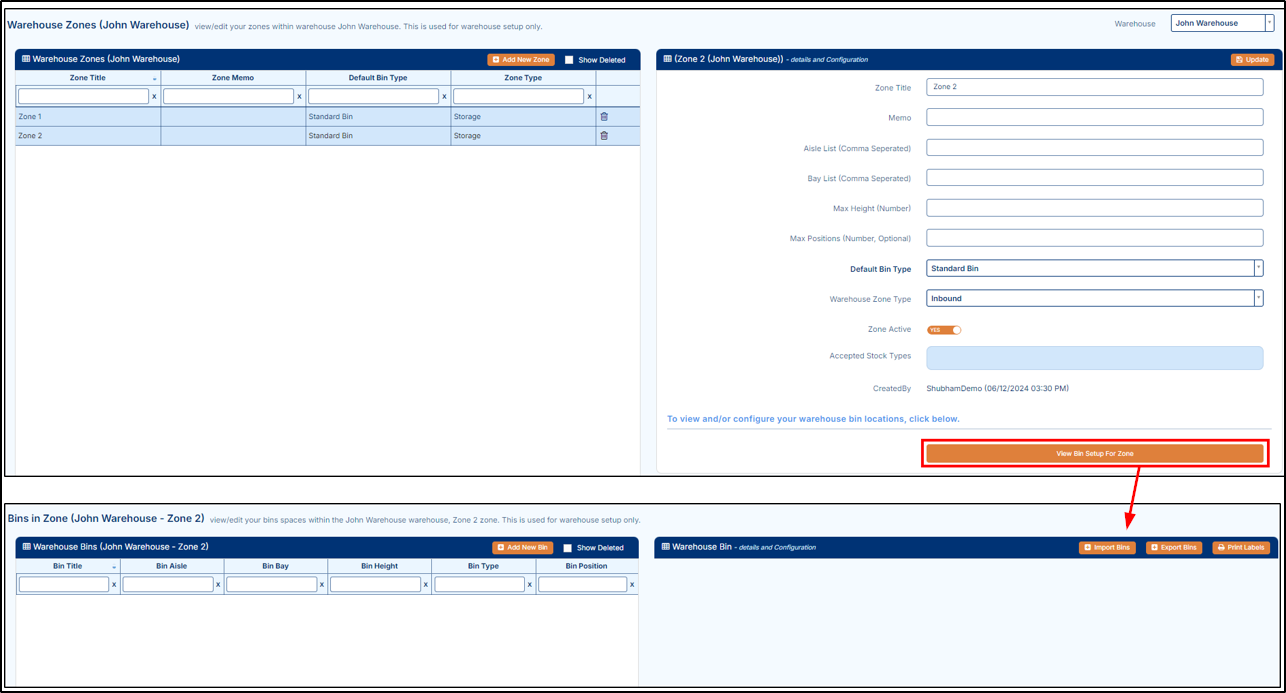
Task: Sort bins by Bin Title column header
Action: (x=68, y=566)
